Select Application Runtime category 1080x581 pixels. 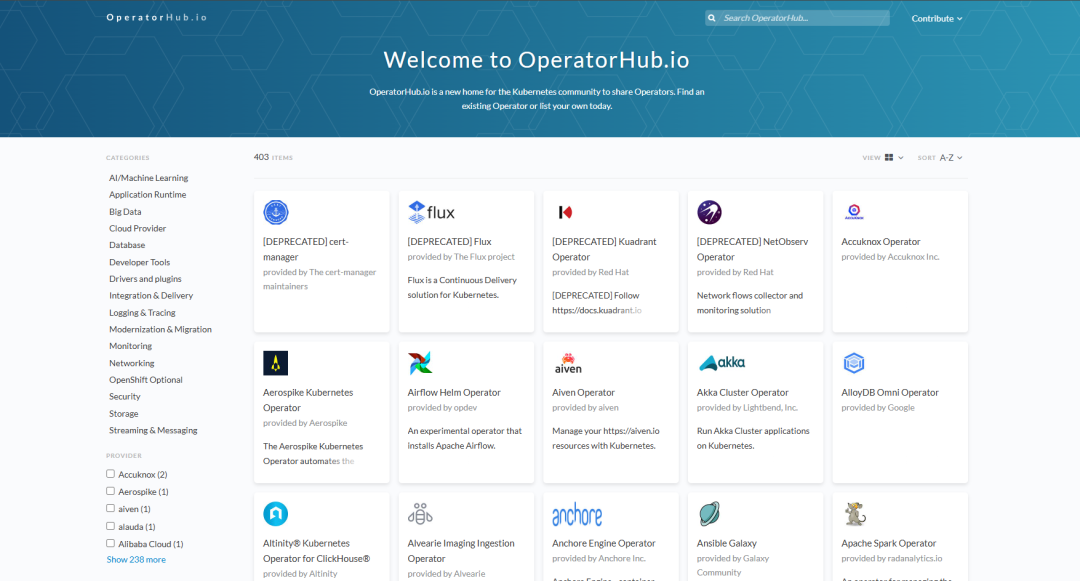[147, 195]
